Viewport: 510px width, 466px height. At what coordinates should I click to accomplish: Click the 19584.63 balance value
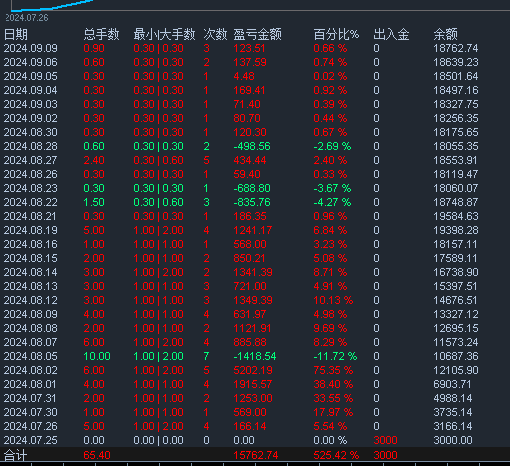[x=456, y=216]
